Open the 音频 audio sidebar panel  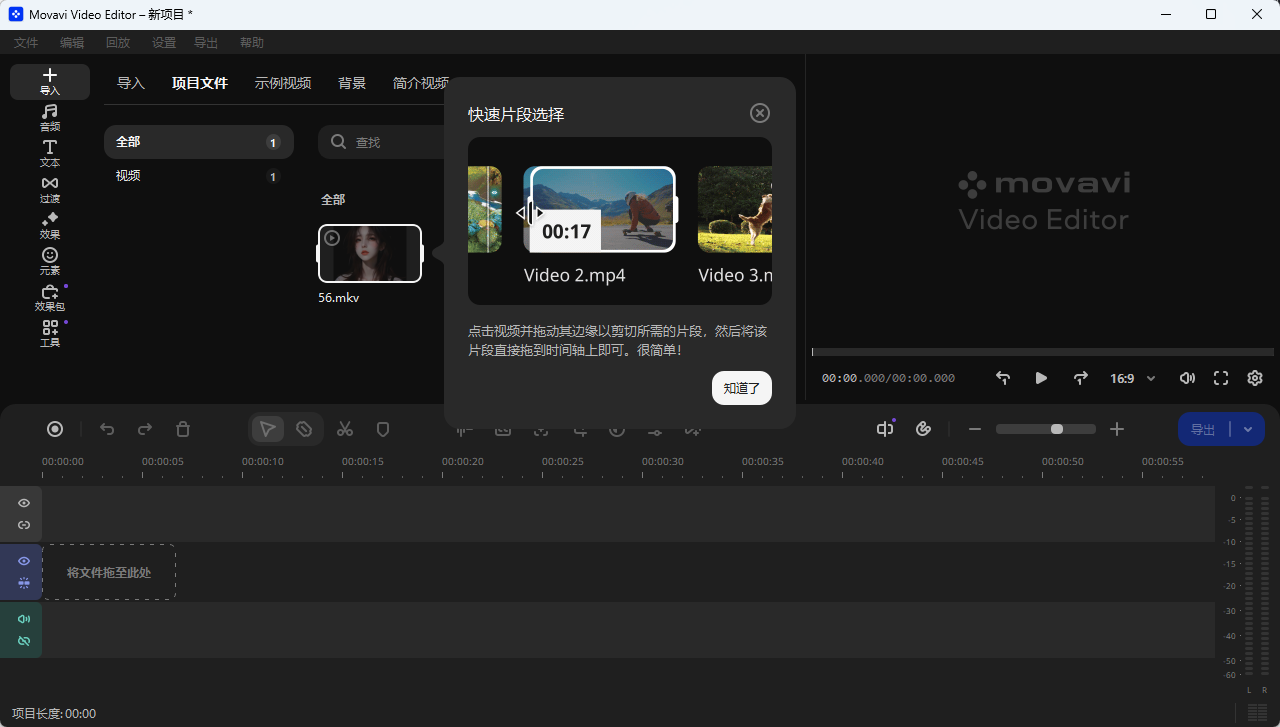50,118
